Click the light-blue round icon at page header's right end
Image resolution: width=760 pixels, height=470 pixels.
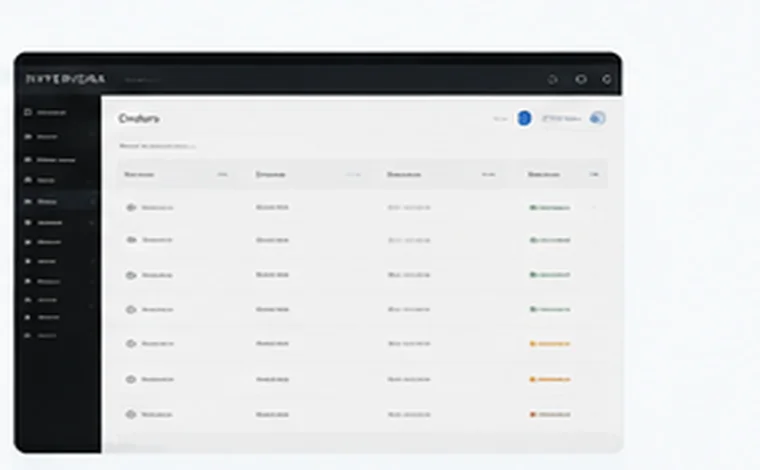[x=598, y=118]
